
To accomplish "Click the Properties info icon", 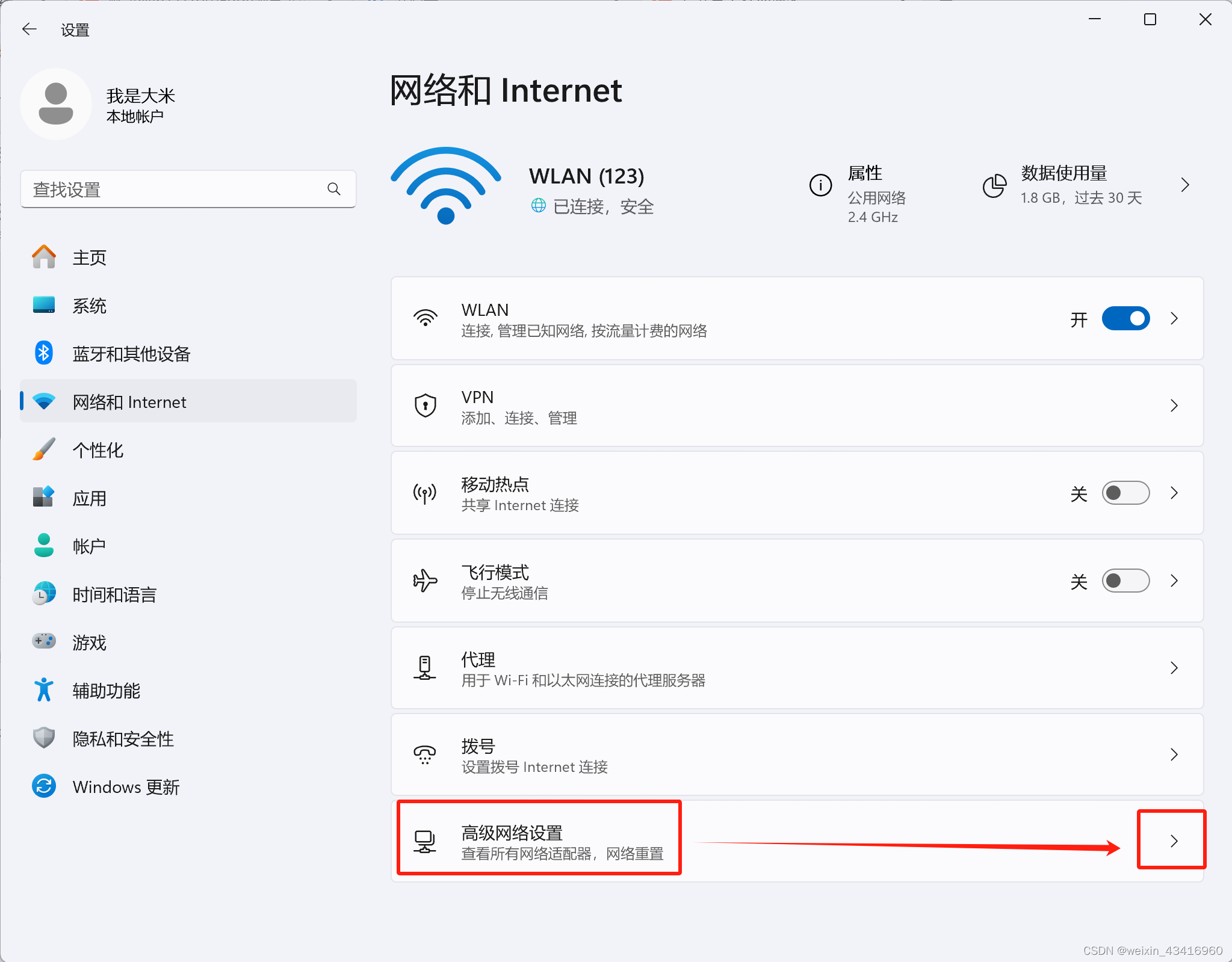I will (820, 185).
